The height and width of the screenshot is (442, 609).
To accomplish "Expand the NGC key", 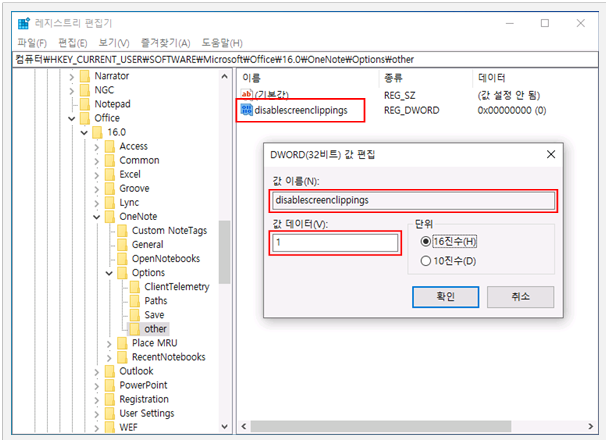I will 71,91.
